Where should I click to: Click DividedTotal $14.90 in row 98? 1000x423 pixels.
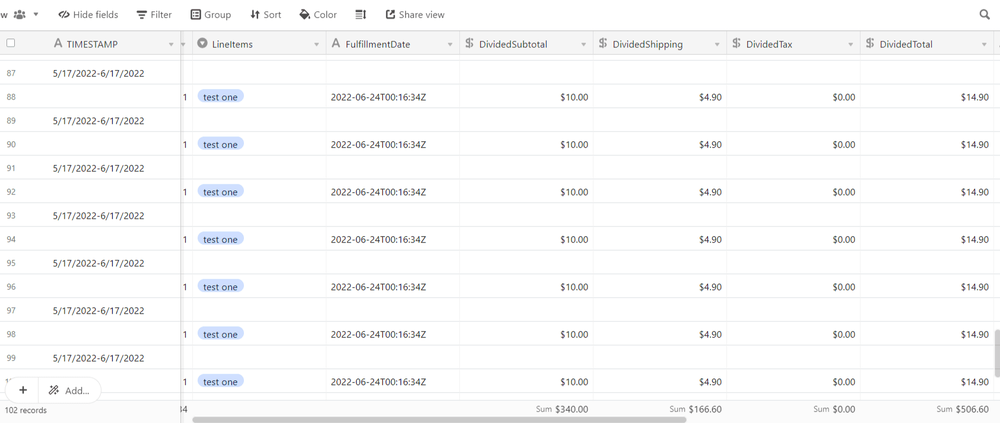(x=927, y=334)
